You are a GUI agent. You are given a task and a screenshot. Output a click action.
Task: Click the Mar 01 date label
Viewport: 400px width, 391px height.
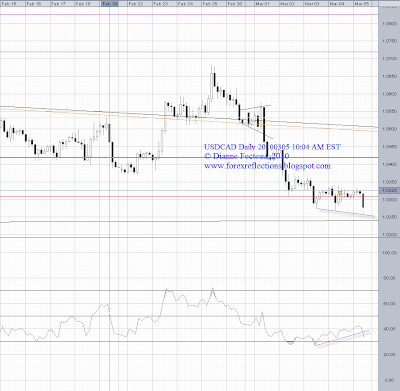(262, 3)
